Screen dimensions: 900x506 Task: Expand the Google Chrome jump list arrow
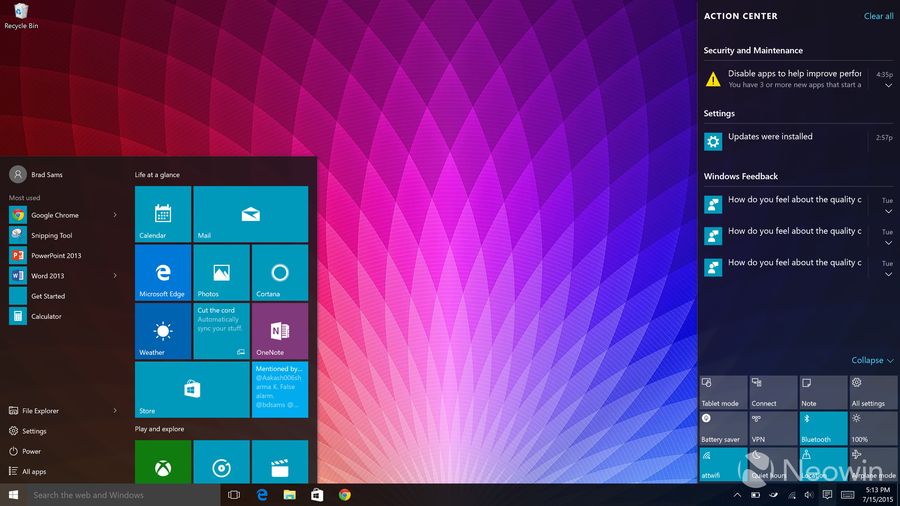pos(115,215)
